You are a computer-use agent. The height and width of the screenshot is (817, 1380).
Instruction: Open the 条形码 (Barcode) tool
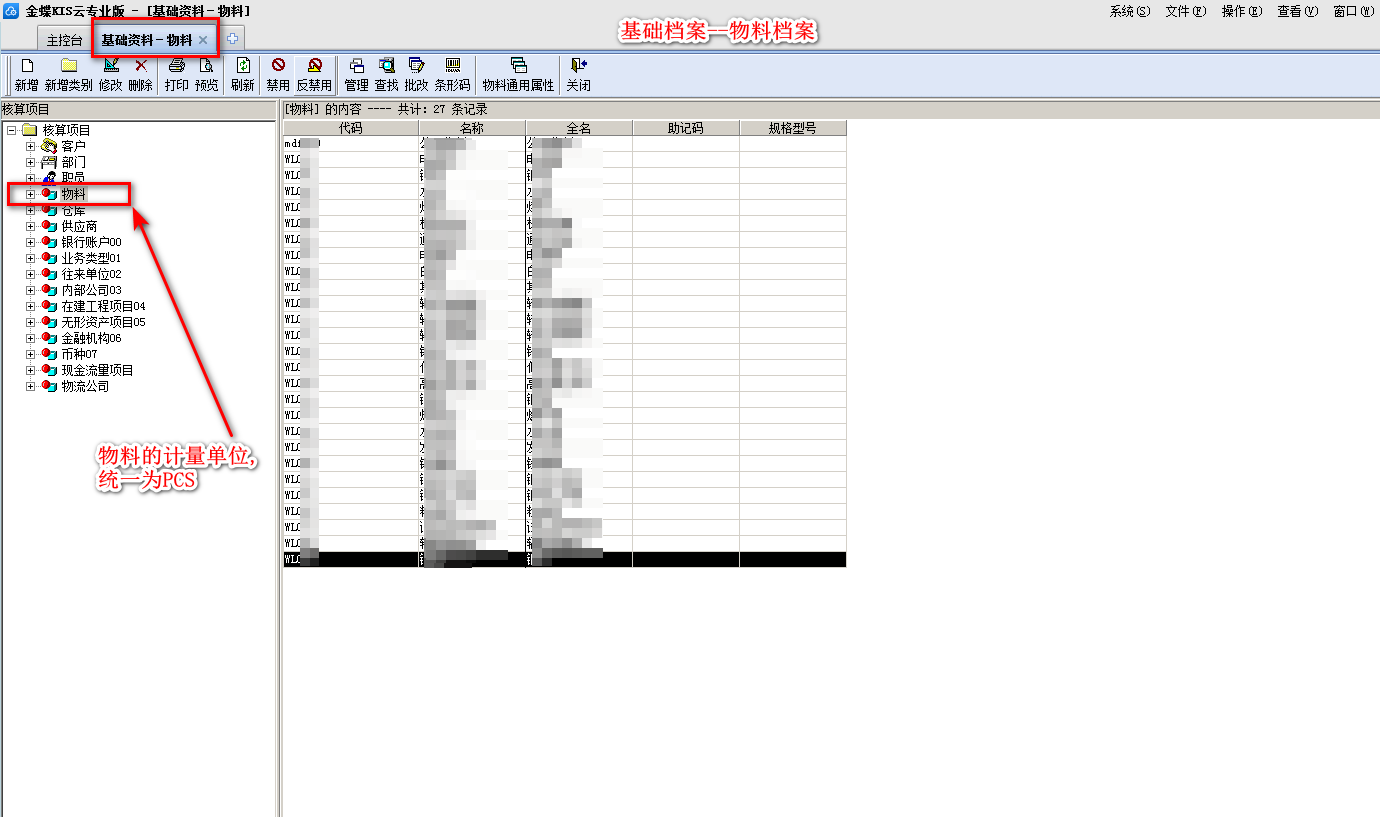[452, 66]
